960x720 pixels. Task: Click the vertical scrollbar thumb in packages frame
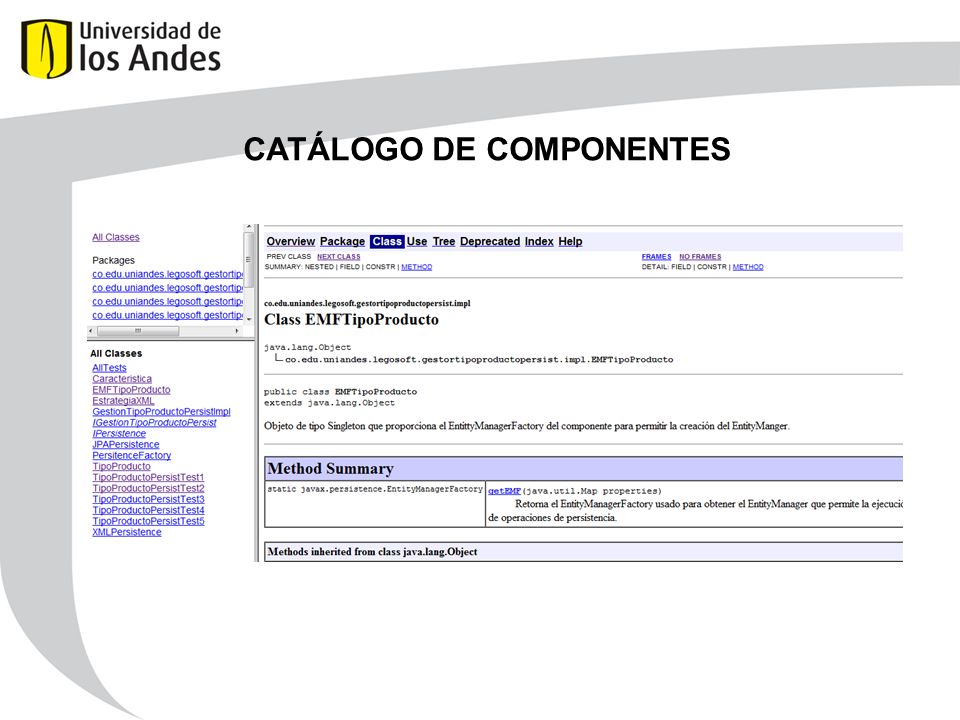point(249,259)
